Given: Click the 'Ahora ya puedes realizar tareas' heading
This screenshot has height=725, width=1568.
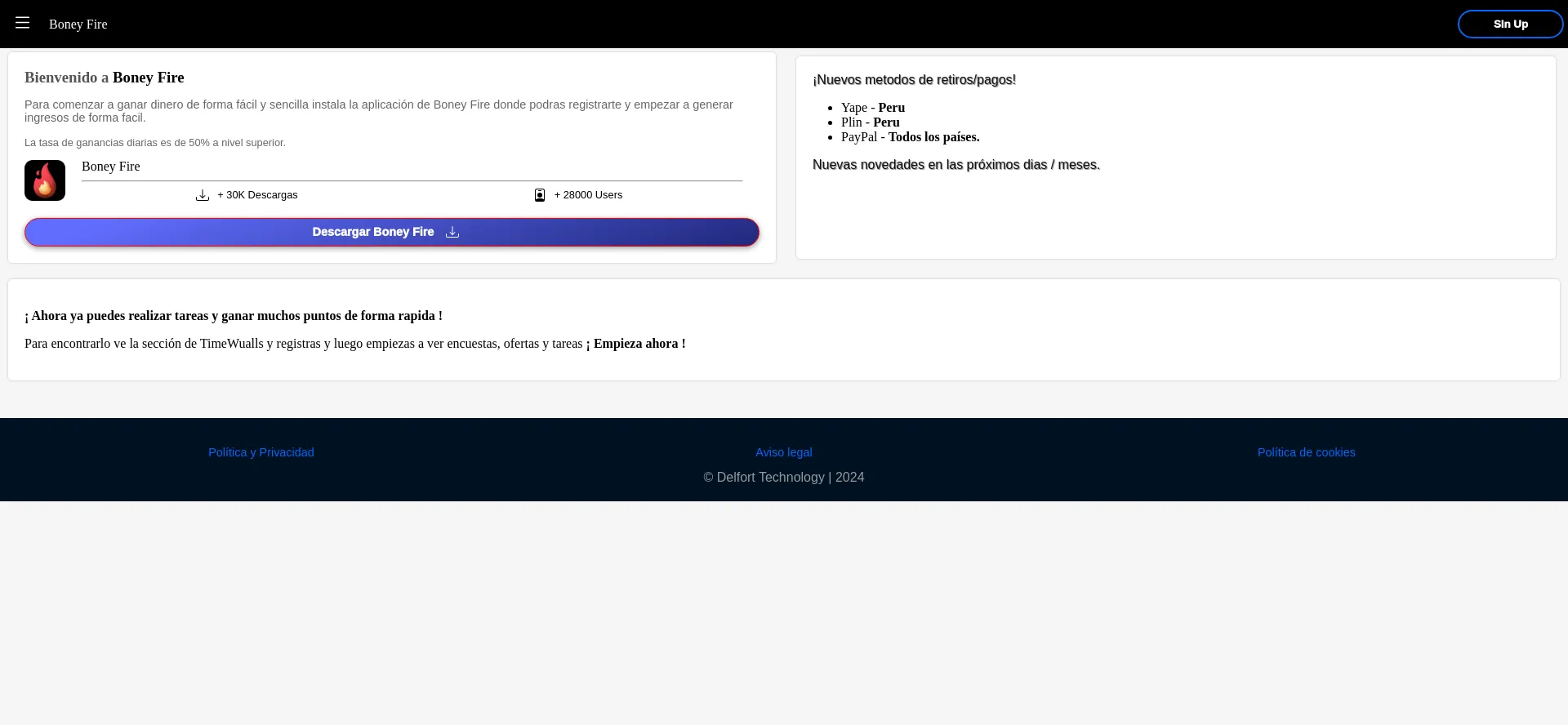Looking at the screenshot, I should tap(234, 316).
